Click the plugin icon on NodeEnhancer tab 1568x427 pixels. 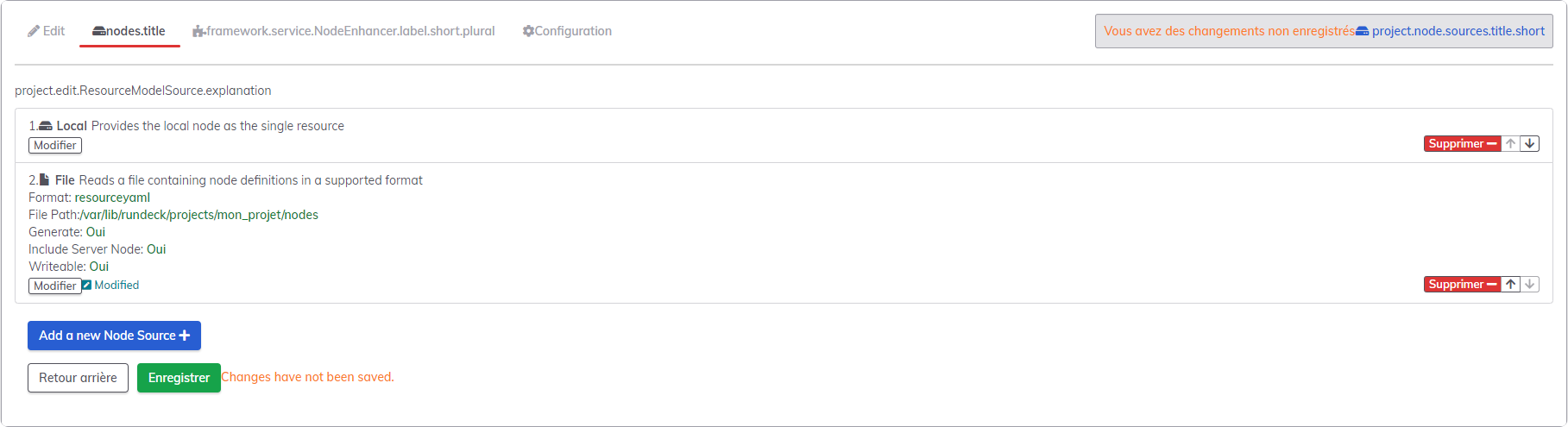(198, 31)
